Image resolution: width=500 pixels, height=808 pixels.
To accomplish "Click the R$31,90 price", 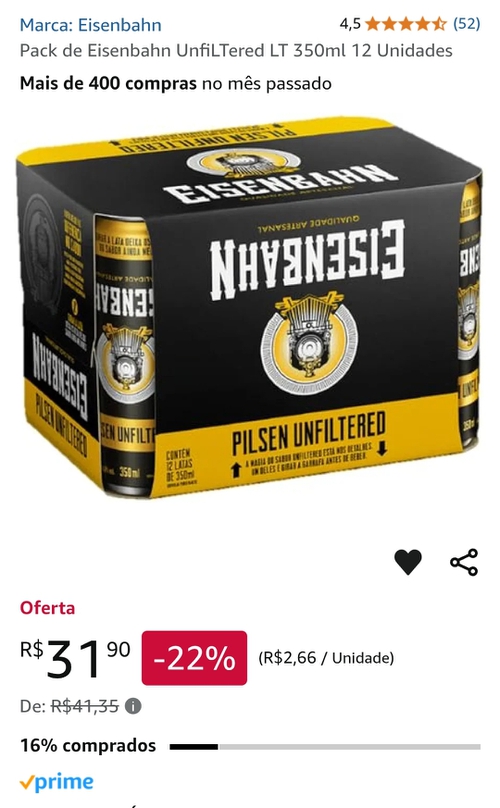I will [x=75, y=657].
